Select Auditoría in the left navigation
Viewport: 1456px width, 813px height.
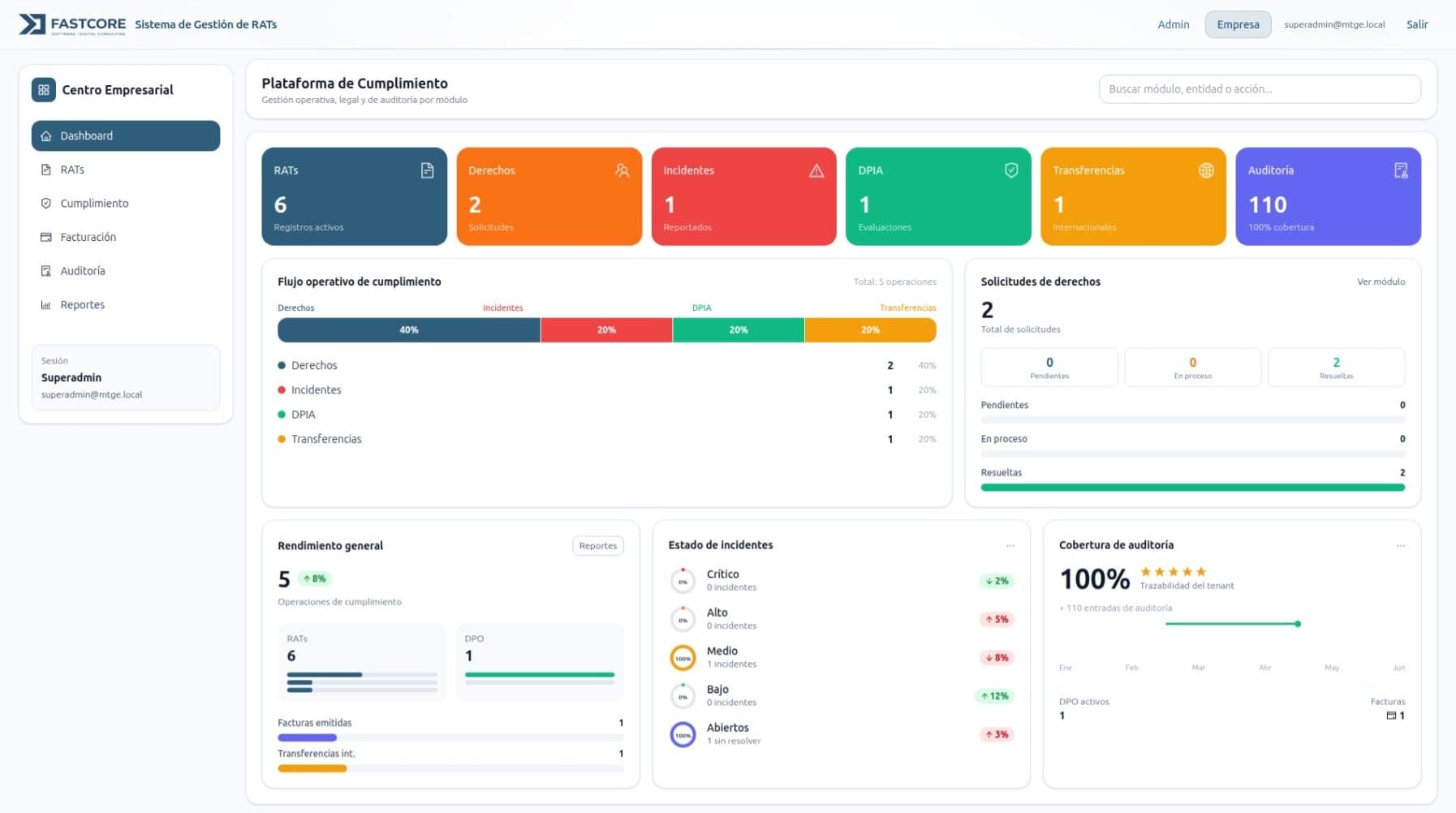[83, 270]
